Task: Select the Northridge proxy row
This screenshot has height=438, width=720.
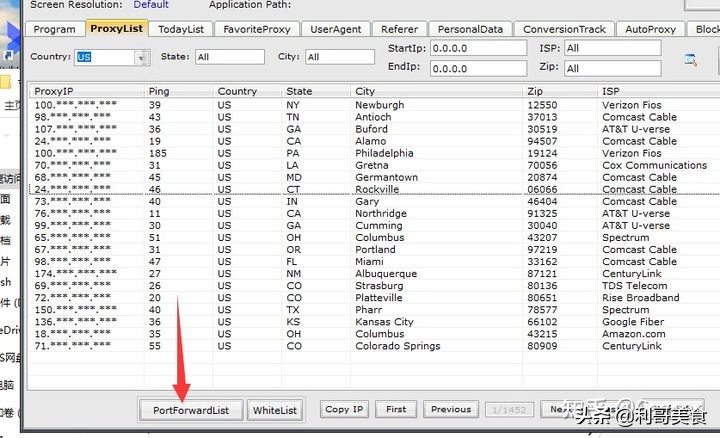Action: pos(374,213)
